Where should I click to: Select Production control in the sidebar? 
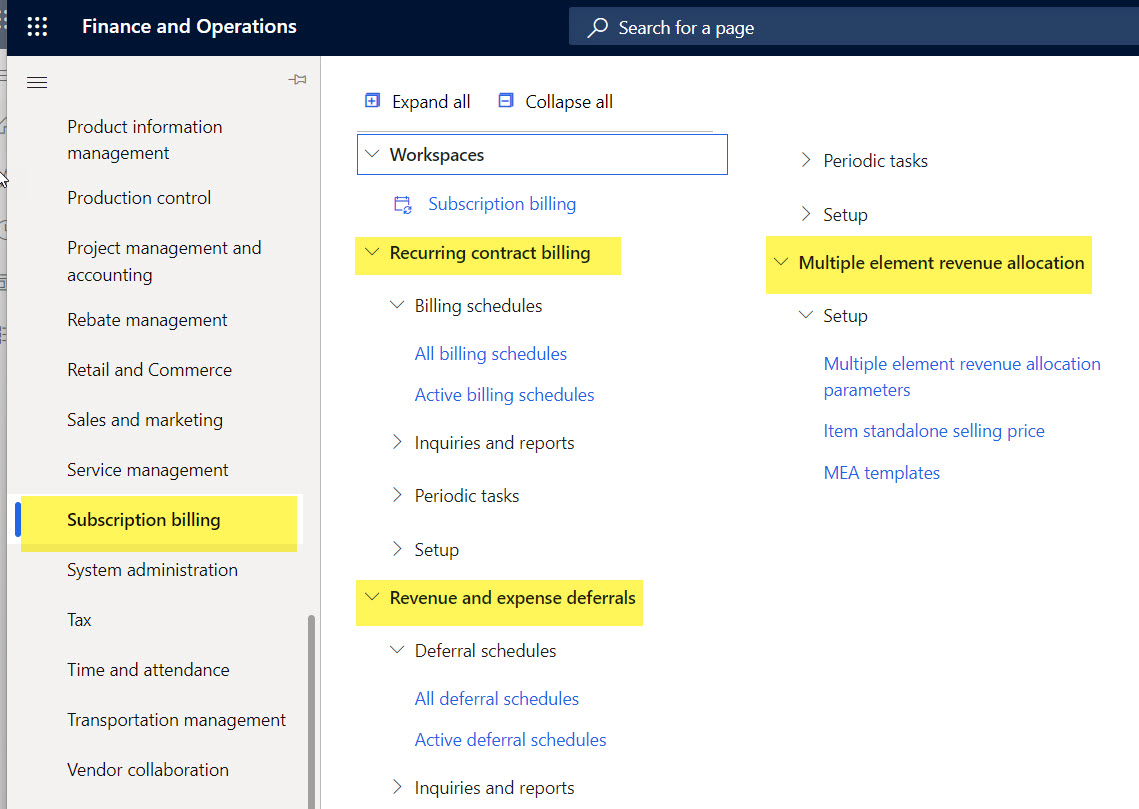(139, 197)
